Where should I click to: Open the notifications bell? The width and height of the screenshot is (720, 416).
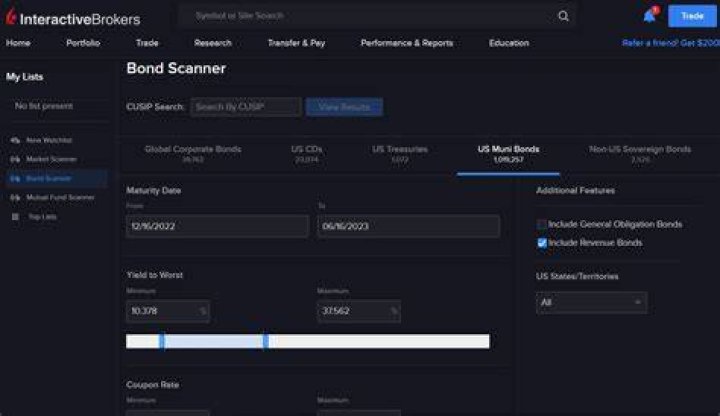650,16
